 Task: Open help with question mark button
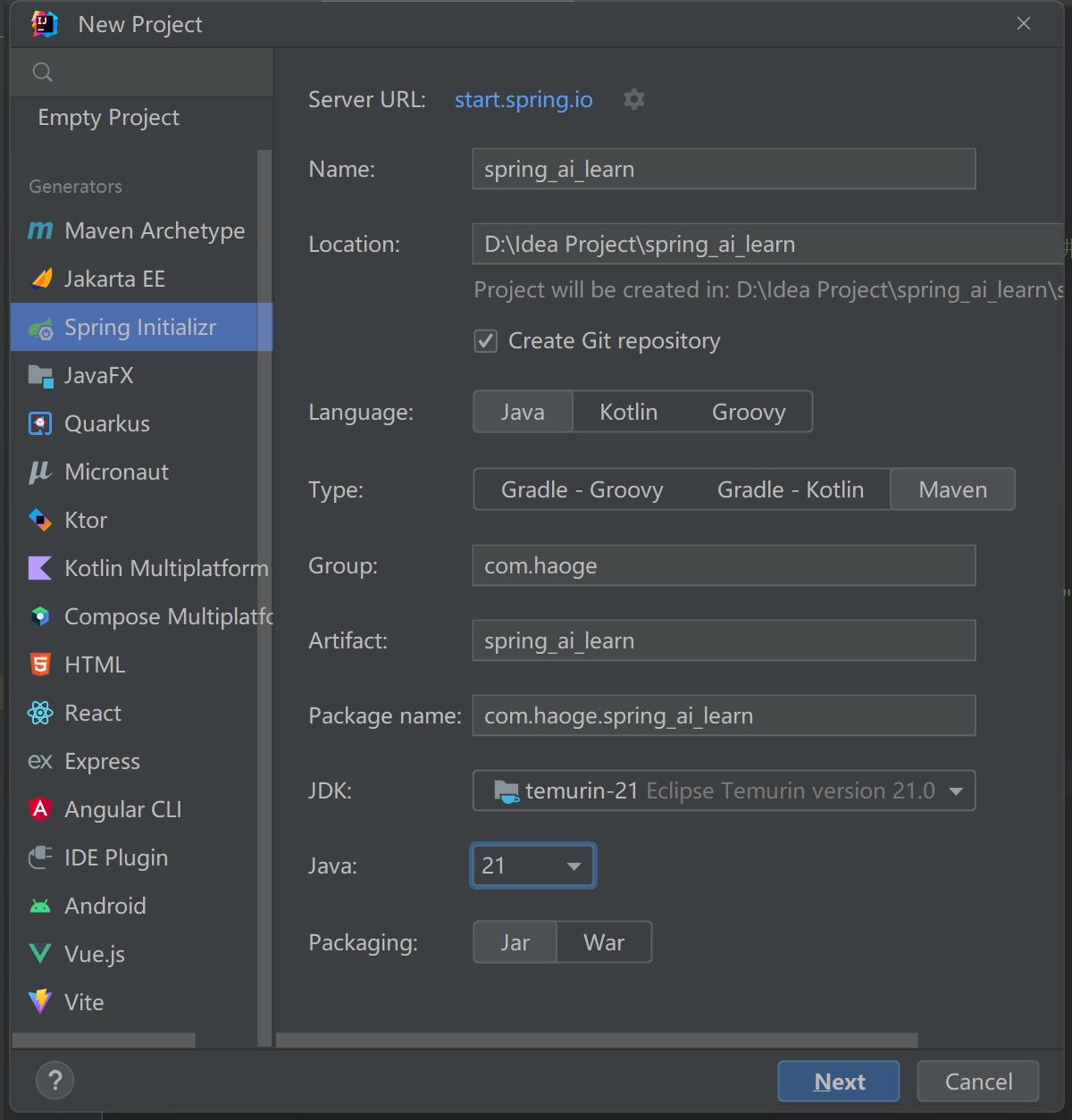(x=54, y=1081)
